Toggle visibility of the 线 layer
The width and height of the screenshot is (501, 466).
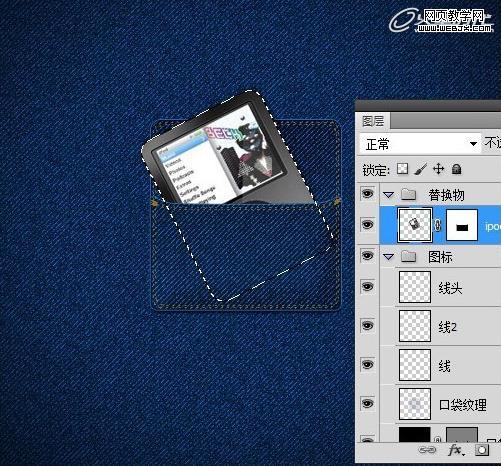(x=367, y=364)
